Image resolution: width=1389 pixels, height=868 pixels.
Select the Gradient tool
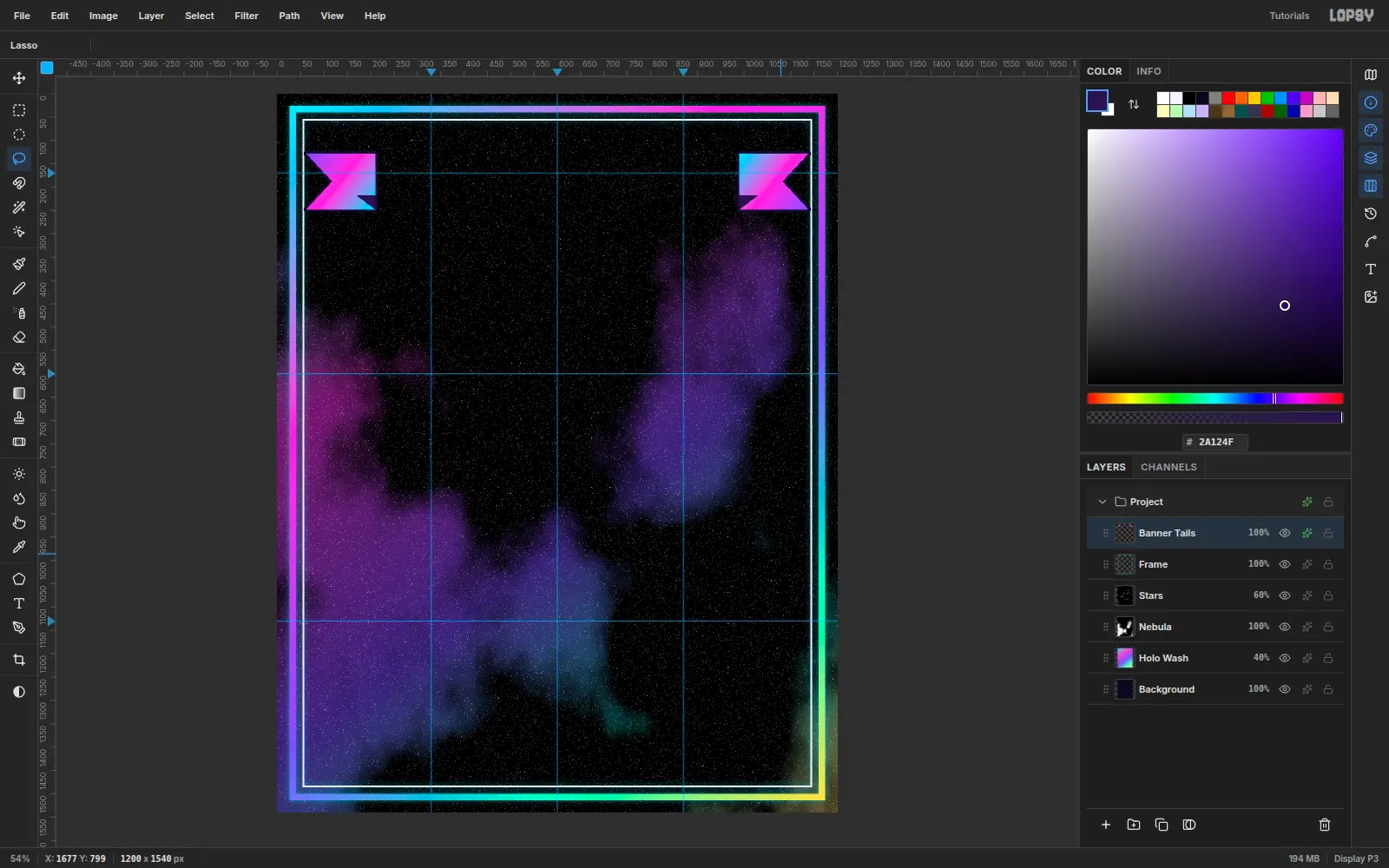[19, 393]
